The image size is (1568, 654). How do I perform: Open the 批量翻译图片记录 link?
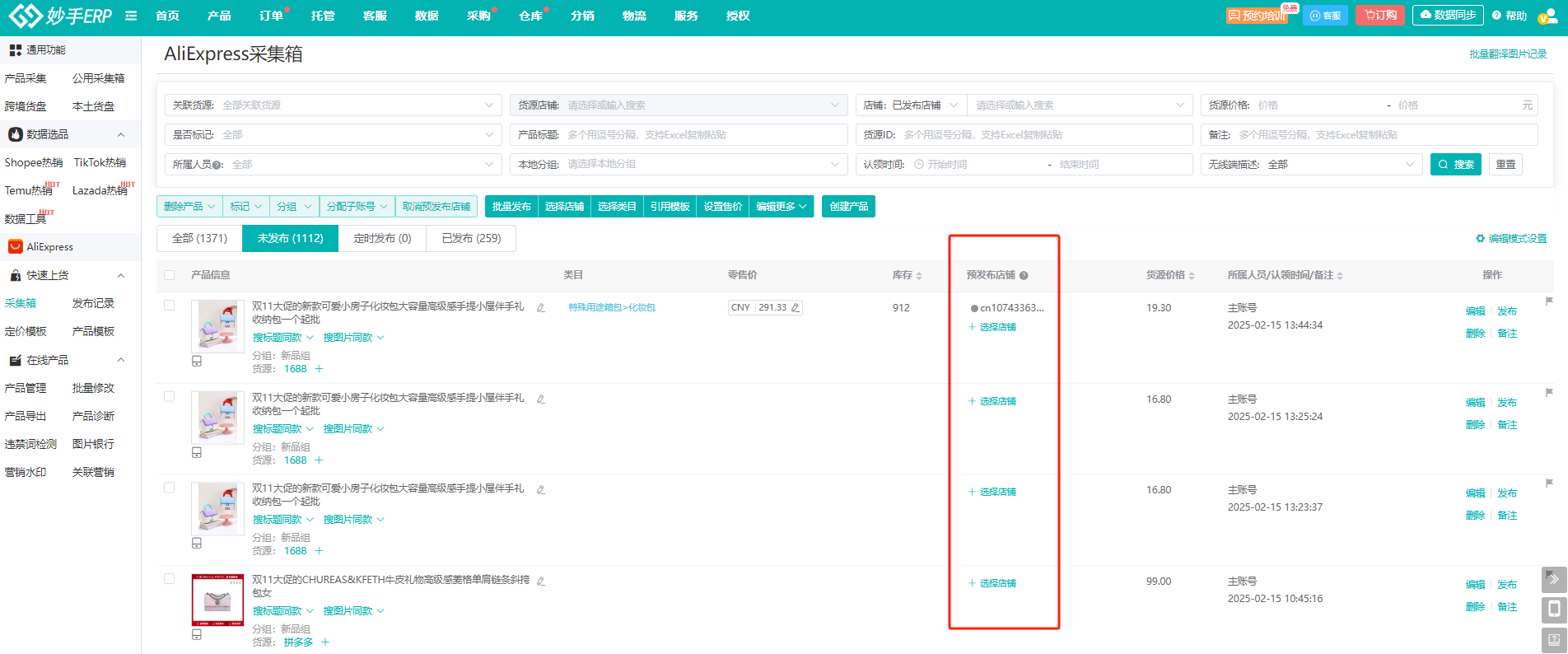tap(1508, 54)
